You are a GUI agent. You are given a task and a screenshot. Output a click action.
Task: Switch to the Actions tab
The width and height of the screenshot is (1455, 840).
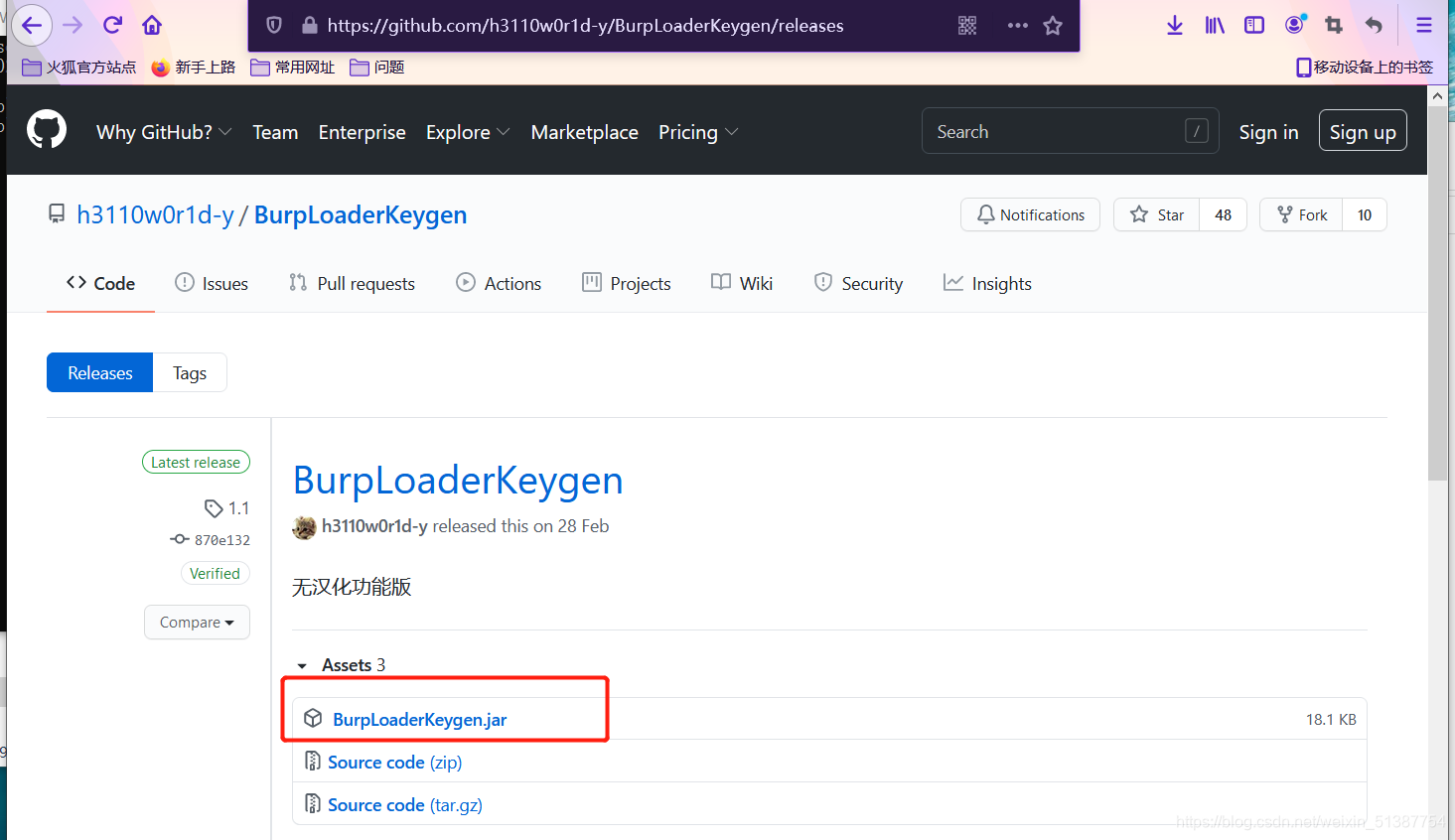pyautogui.click(x=499, y=283)
